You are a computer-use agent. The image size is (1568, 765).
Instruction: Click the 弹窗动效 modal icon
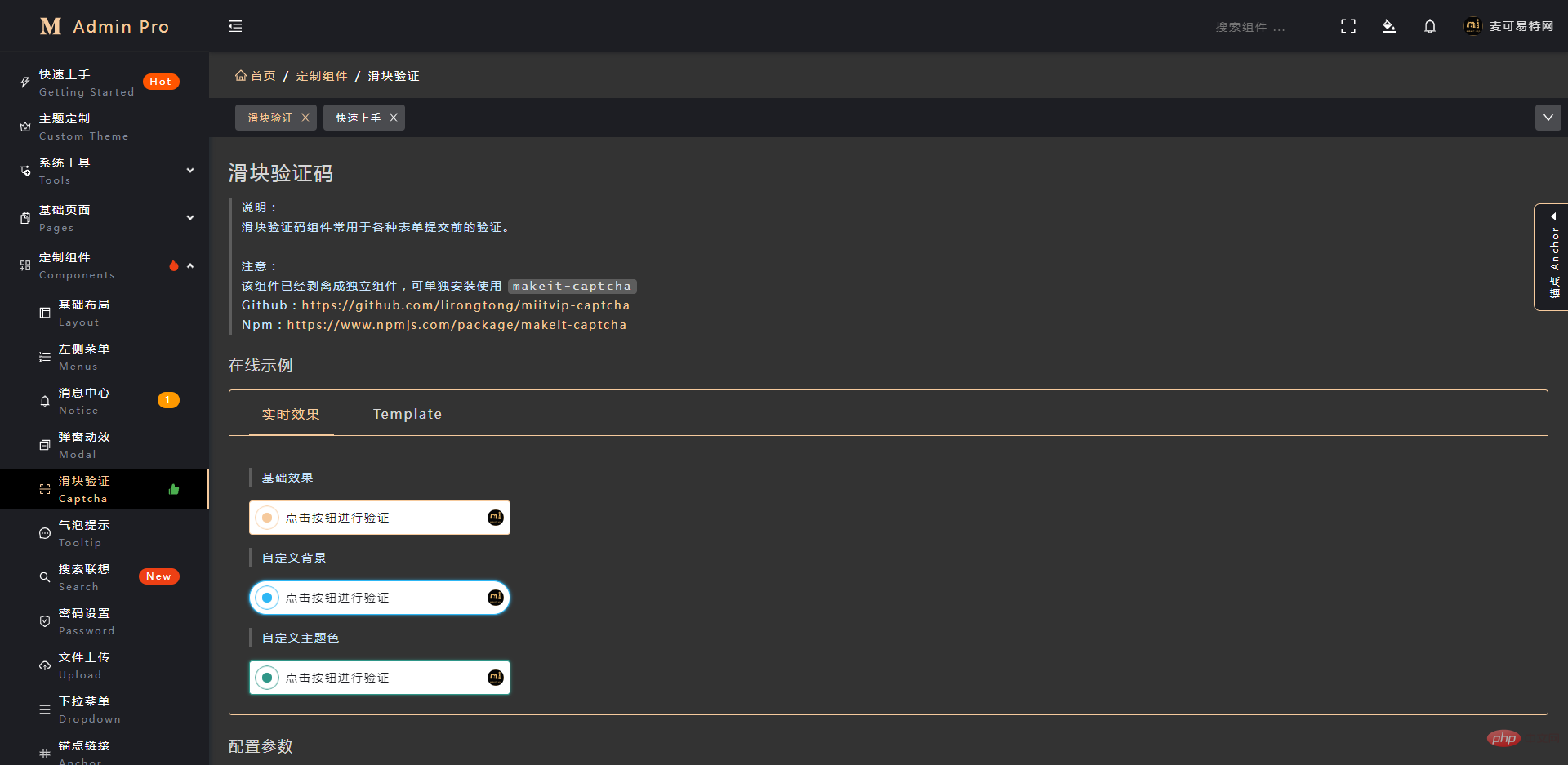pos(45,445)
